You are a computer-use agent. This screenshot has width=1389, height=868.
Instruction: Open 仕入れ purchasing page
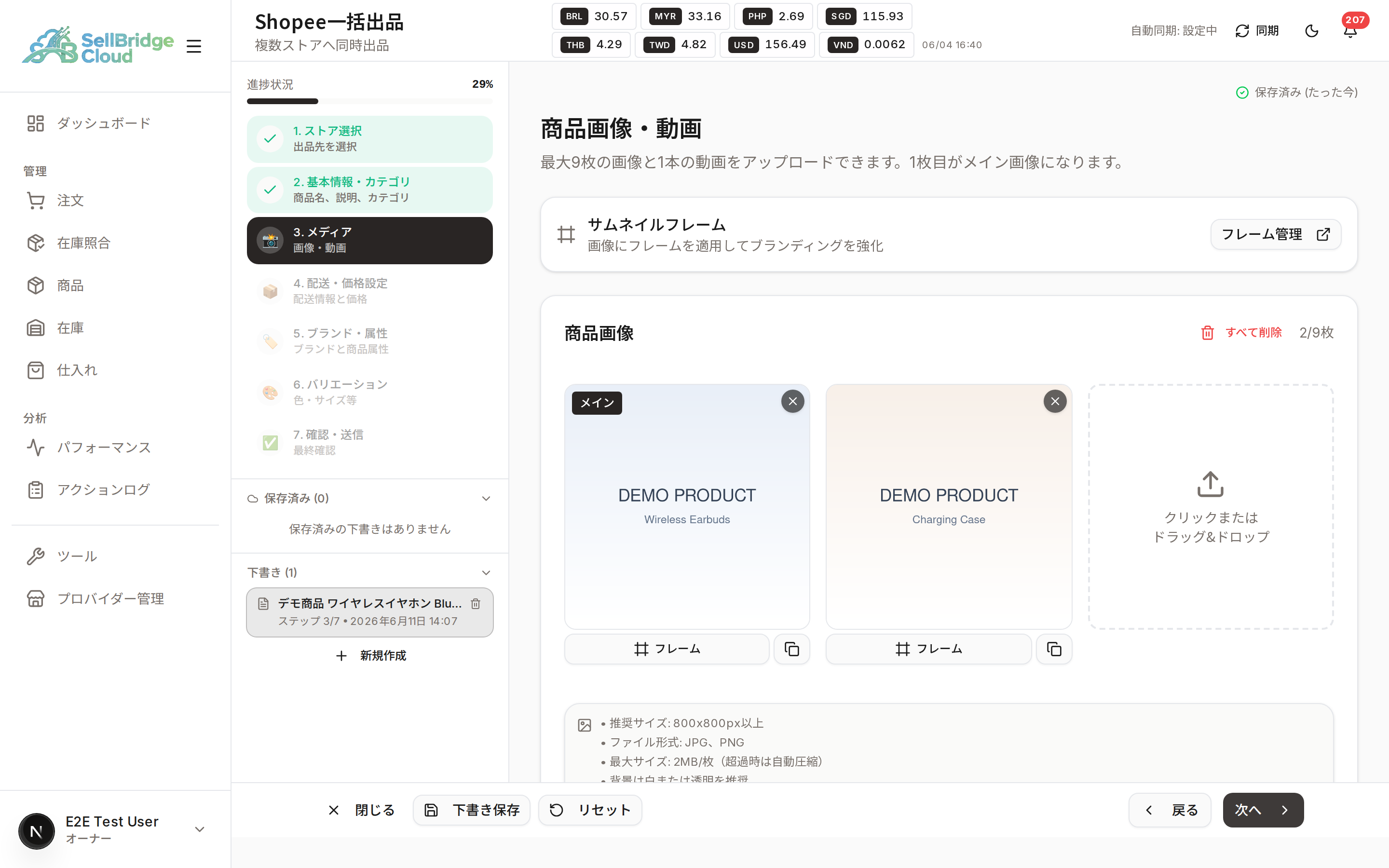pos(115,370)
